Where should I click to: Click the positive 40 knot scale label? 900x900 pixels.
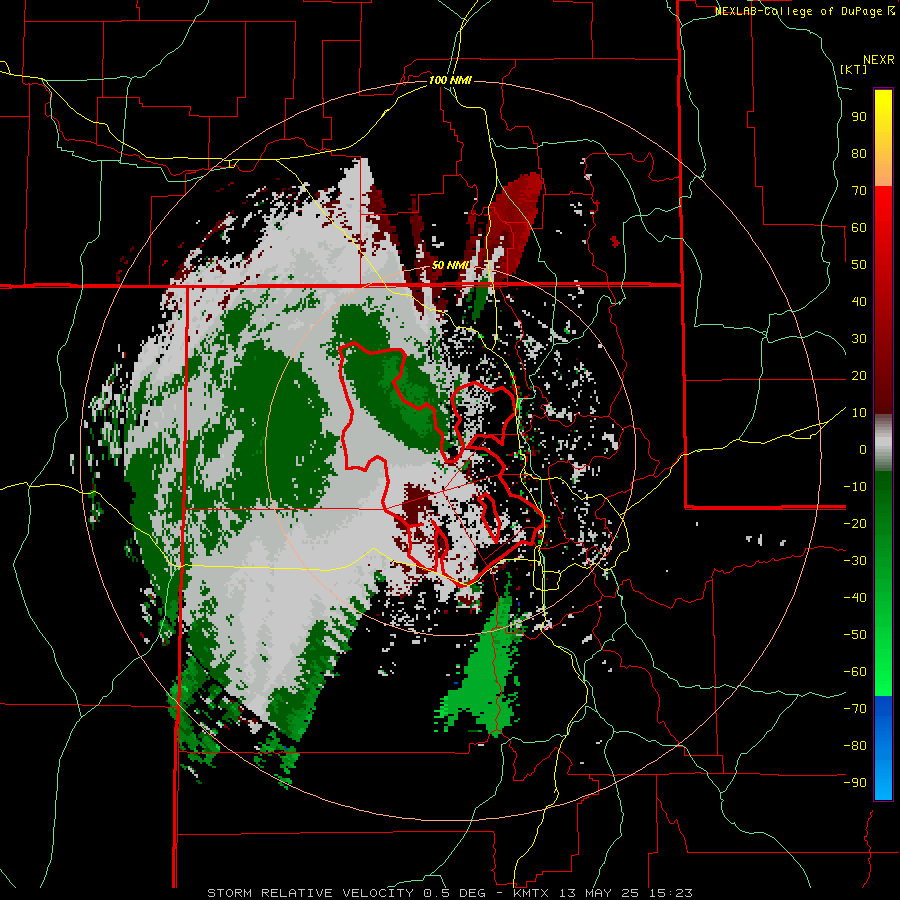859,301
